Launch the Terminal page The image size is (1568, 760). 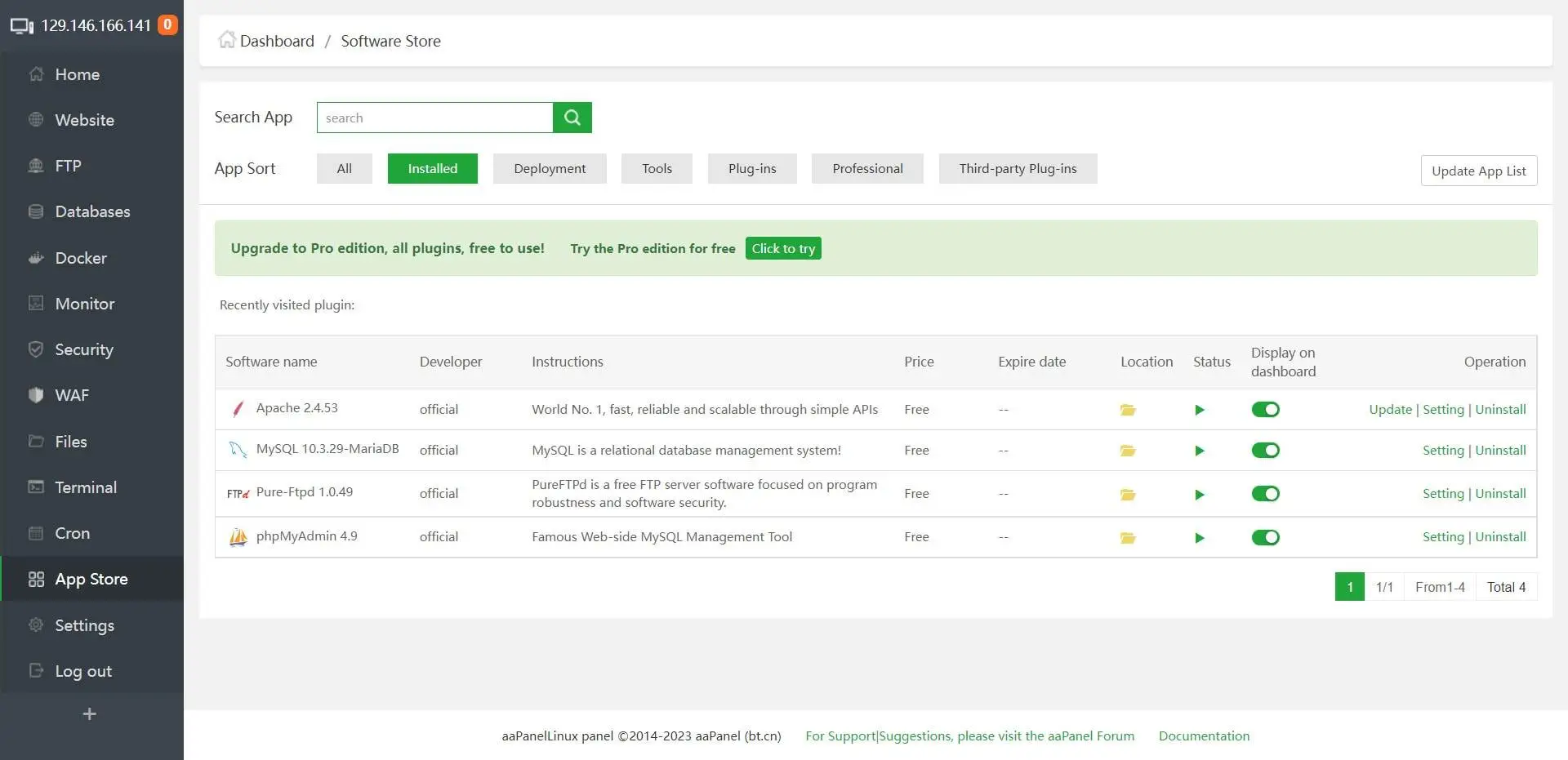click(91, 487)
